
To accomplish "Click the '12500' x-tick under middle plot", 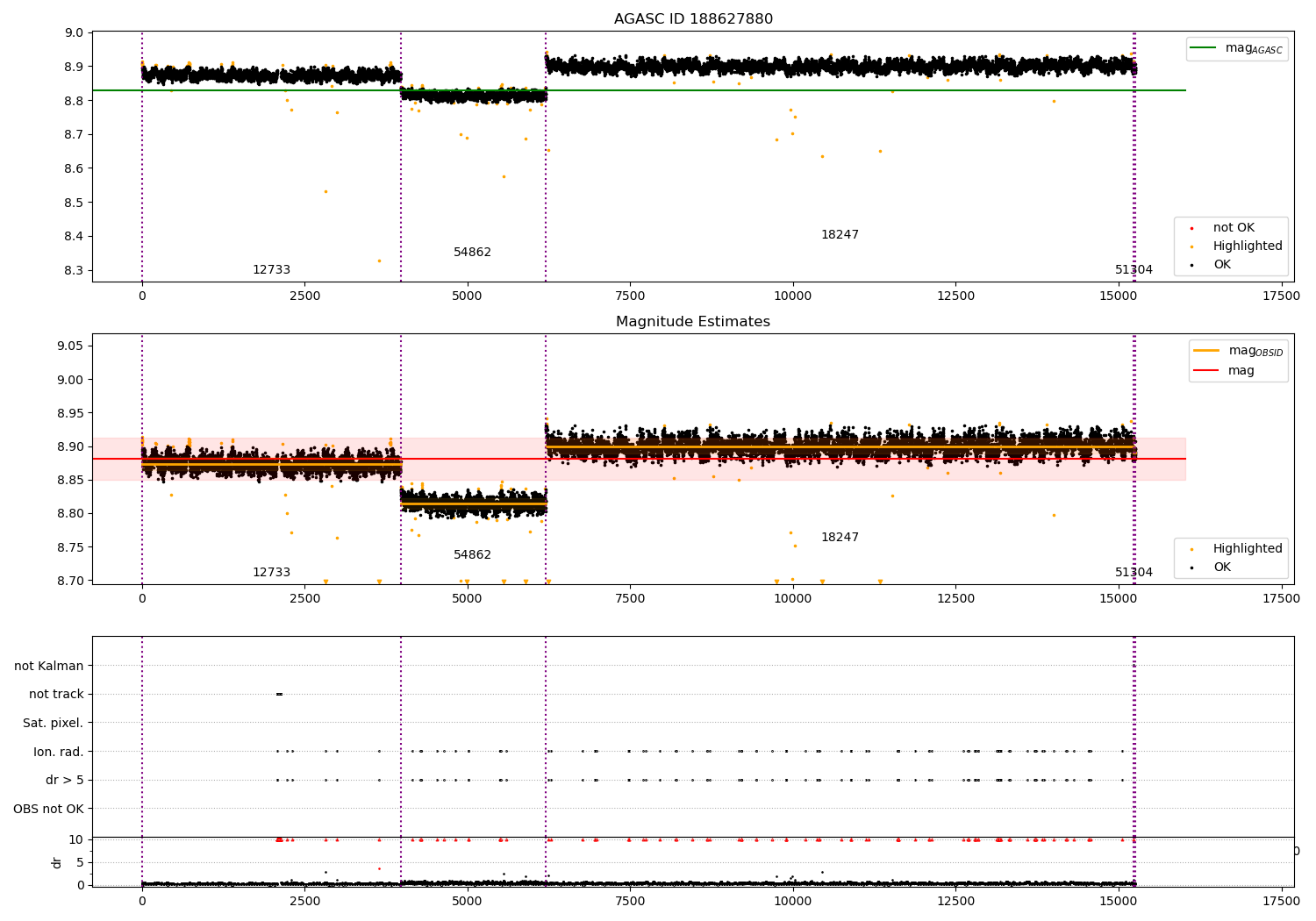I will click(x=955, y=599).
